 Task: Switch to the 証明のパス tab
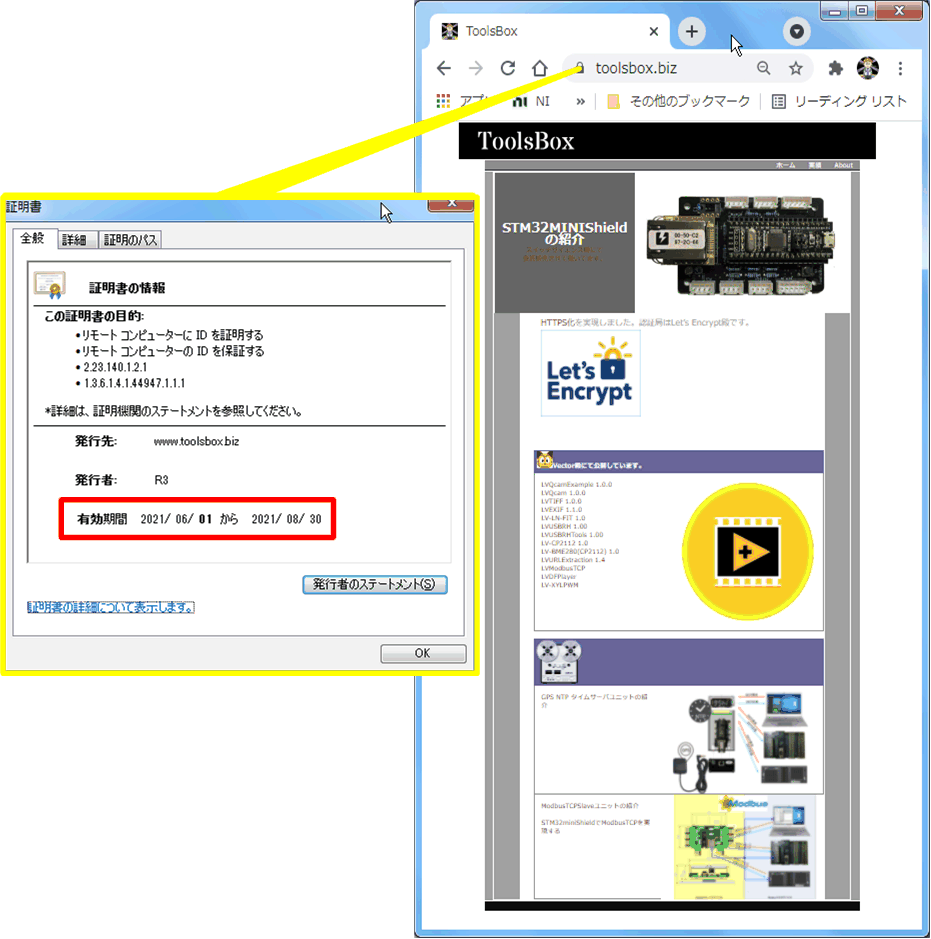point(130,240)
